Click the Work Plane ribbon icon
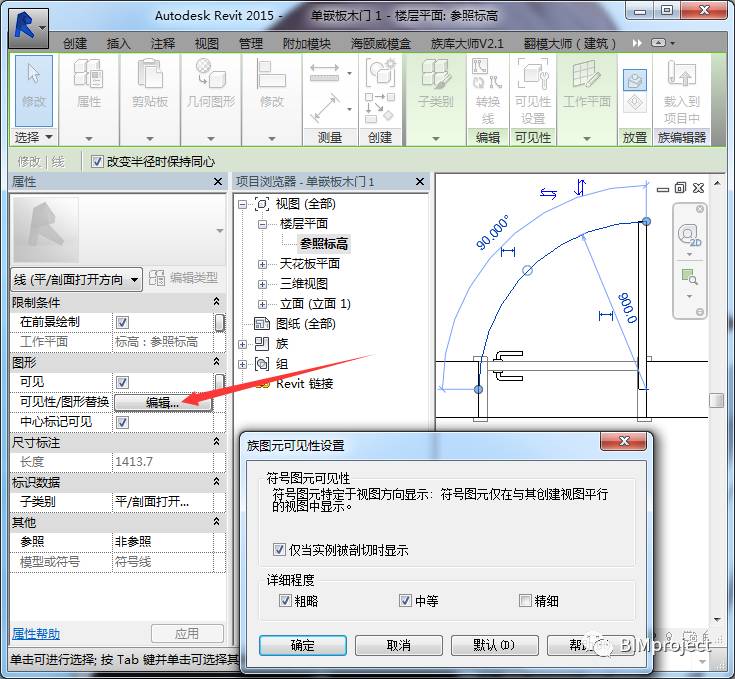This screenshot has width=735, height=679. pos(586,75)
